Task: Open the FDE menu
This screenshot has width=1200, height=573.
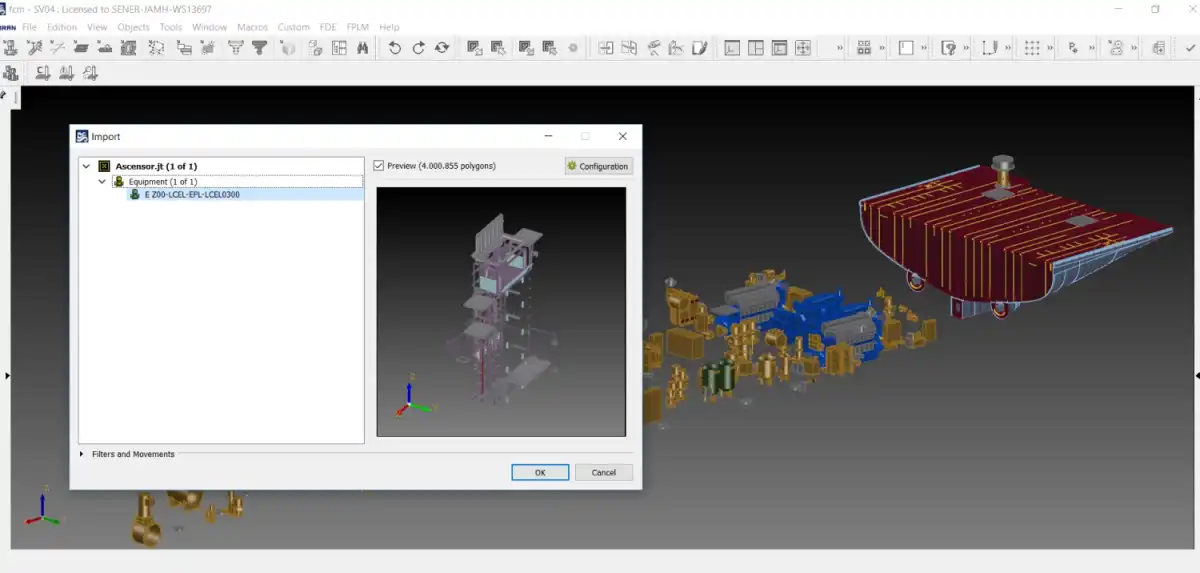Action: pos(327,27)
